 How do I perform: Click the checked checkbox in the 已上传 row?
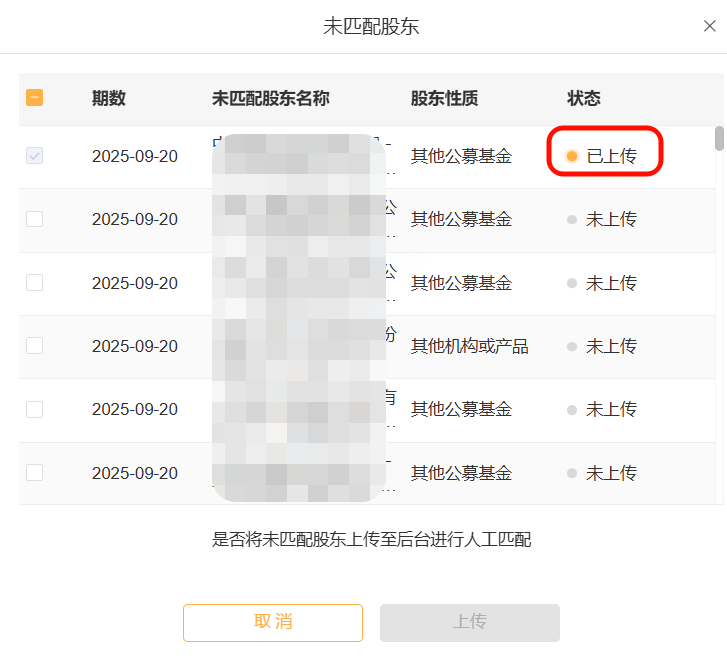tap(35, 156)
